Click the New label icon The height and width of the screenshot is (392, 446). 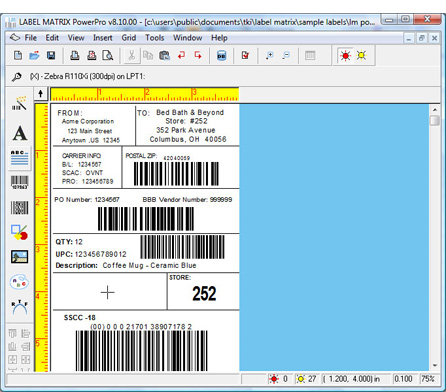[x=18, y=55]
